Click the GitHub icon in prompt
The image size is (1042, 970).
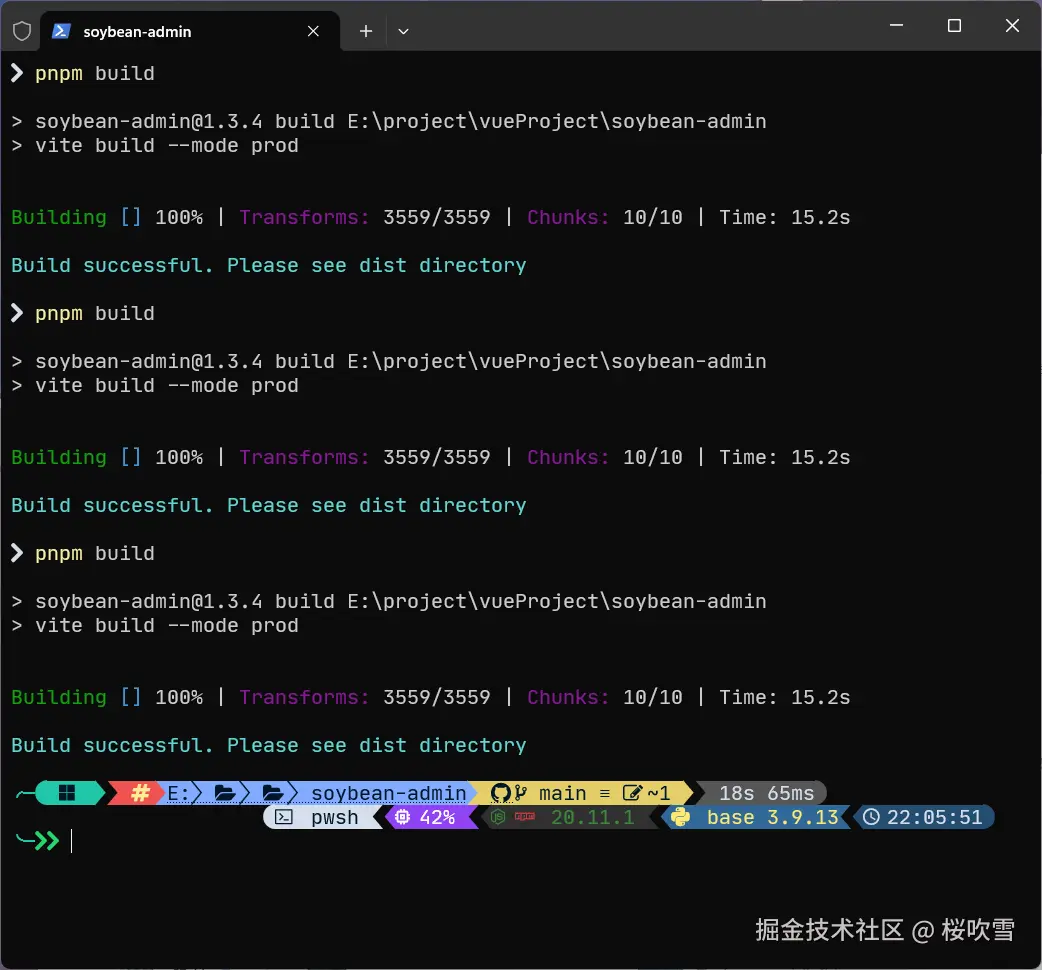tap(500, 793)
